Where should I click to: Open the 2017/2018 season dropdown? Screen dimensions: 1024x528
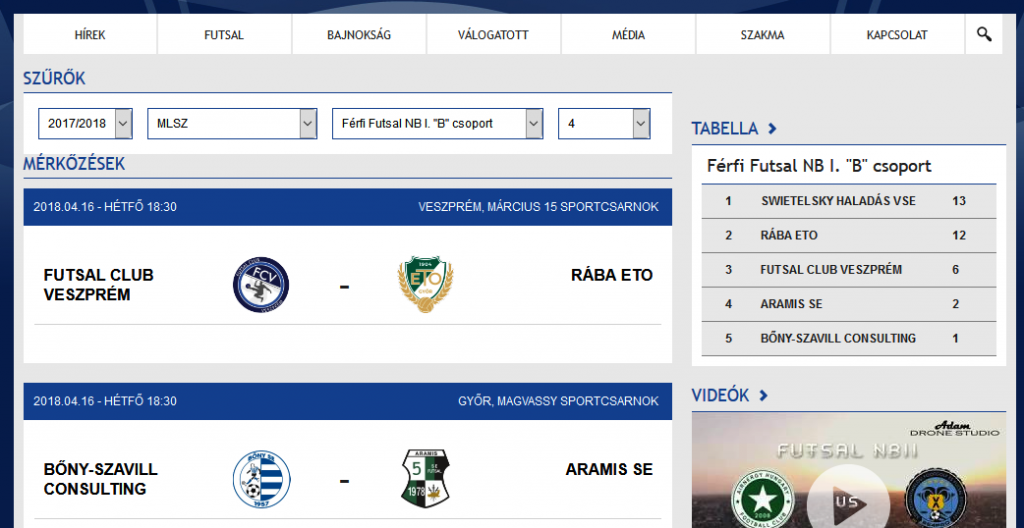(x=86, y=124)
